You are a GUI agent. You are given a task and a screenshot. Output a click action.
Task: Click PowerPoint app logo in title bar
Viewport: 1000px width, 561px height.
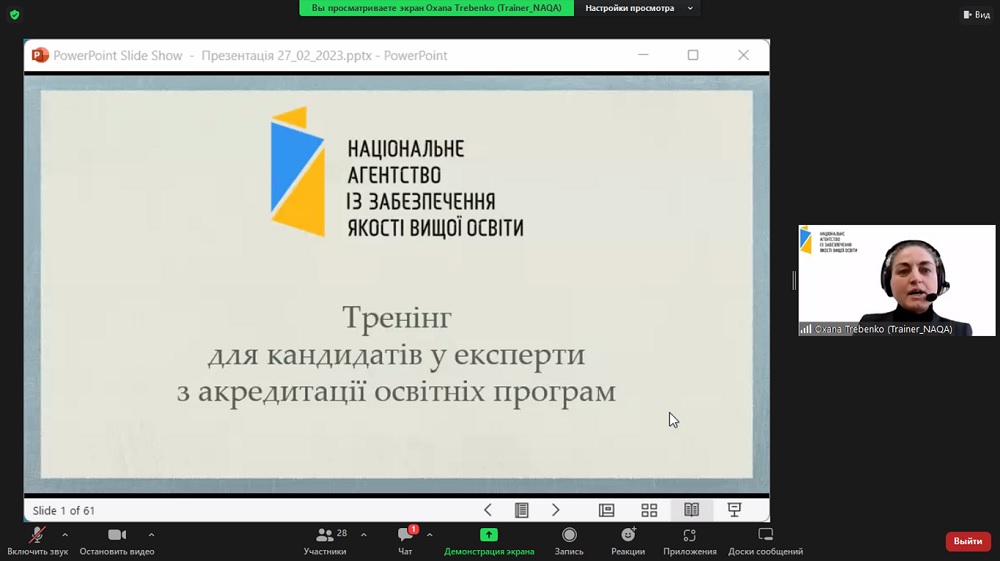pyautogui.click(x=40, y=55)
